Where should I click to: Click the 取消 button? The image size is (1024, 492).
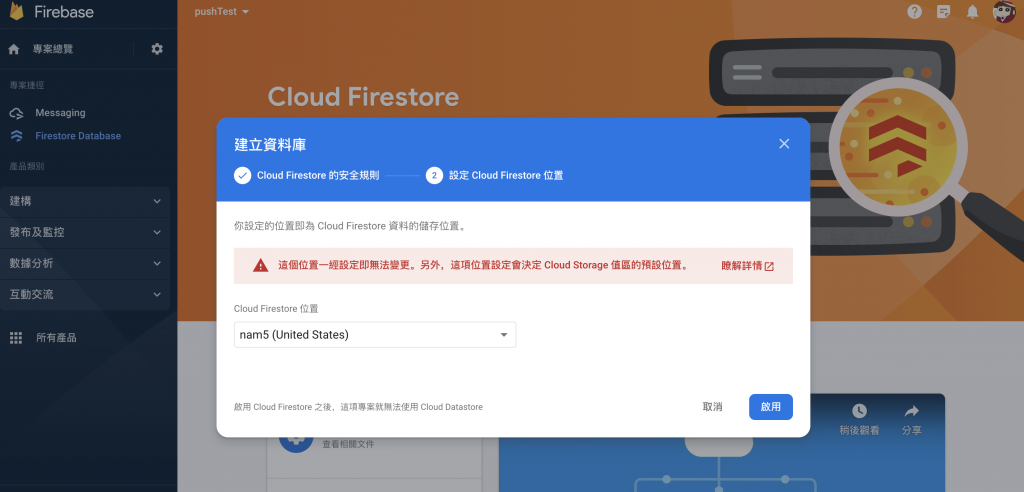click(712, 406)
